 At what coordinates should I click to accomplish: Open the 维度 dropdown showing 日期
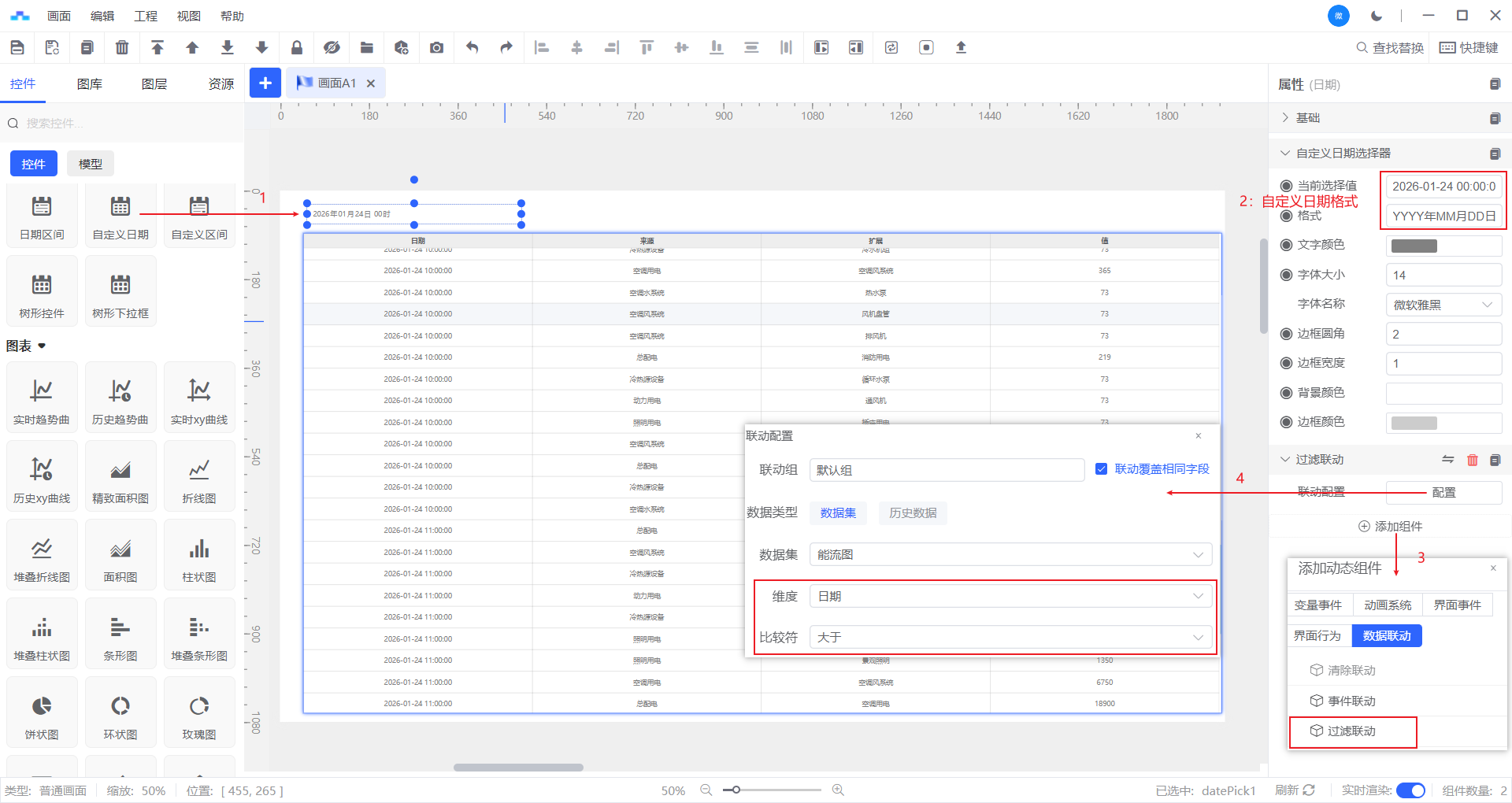[1010, 597]
